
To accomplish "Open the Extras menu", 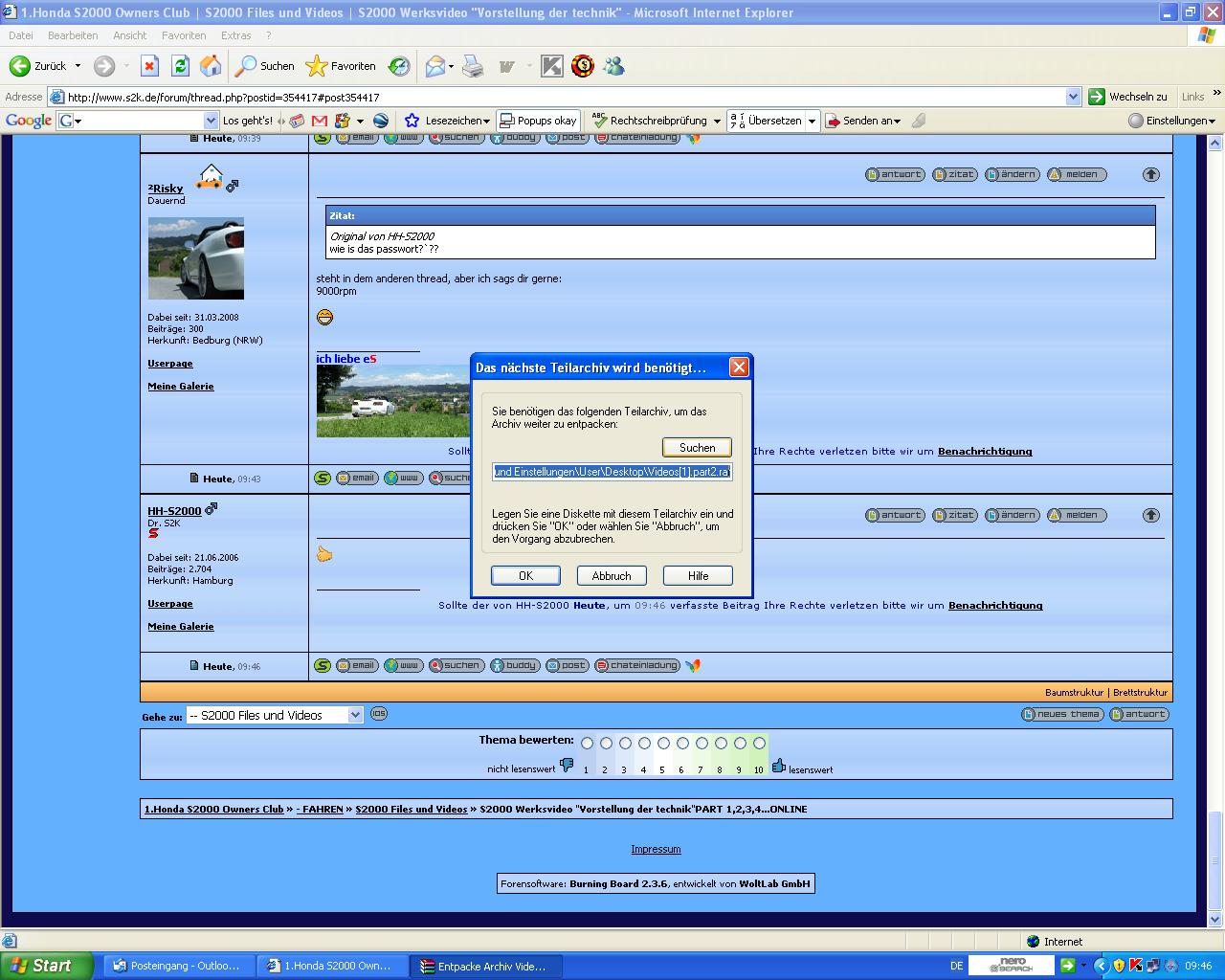I will (x=235, y=35).
